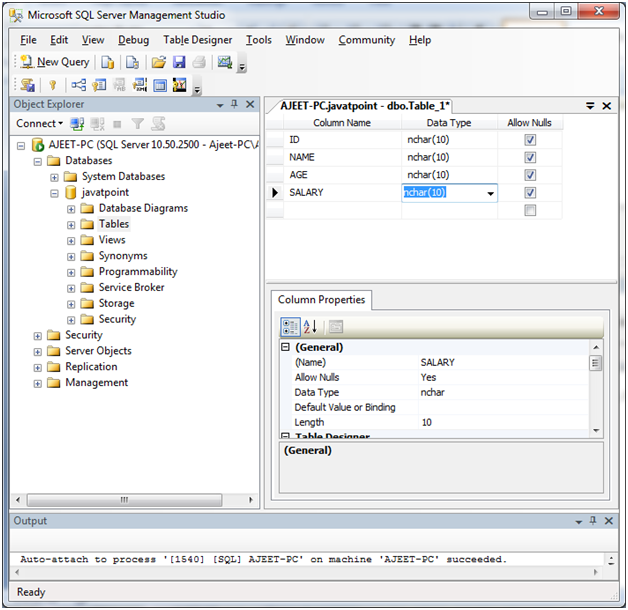Close the Object Explorer panel
The image size is (628, 610).
(250, 105)
